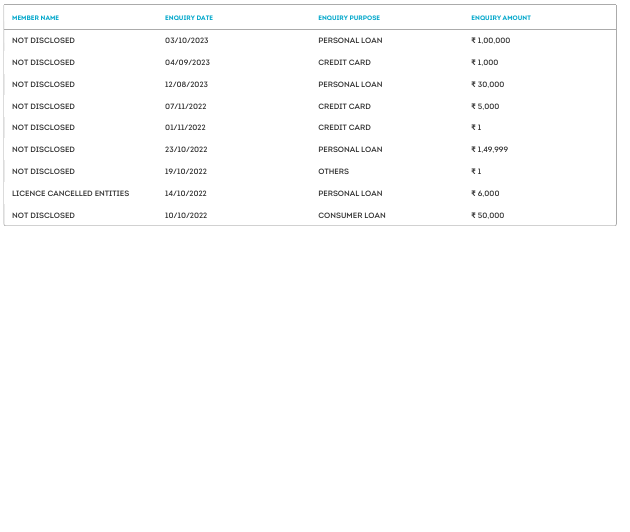Click the ₹1,49,999 amount cell
This screenshot has width=630, height=532.
pyautogui.click(x=490, y=150)
